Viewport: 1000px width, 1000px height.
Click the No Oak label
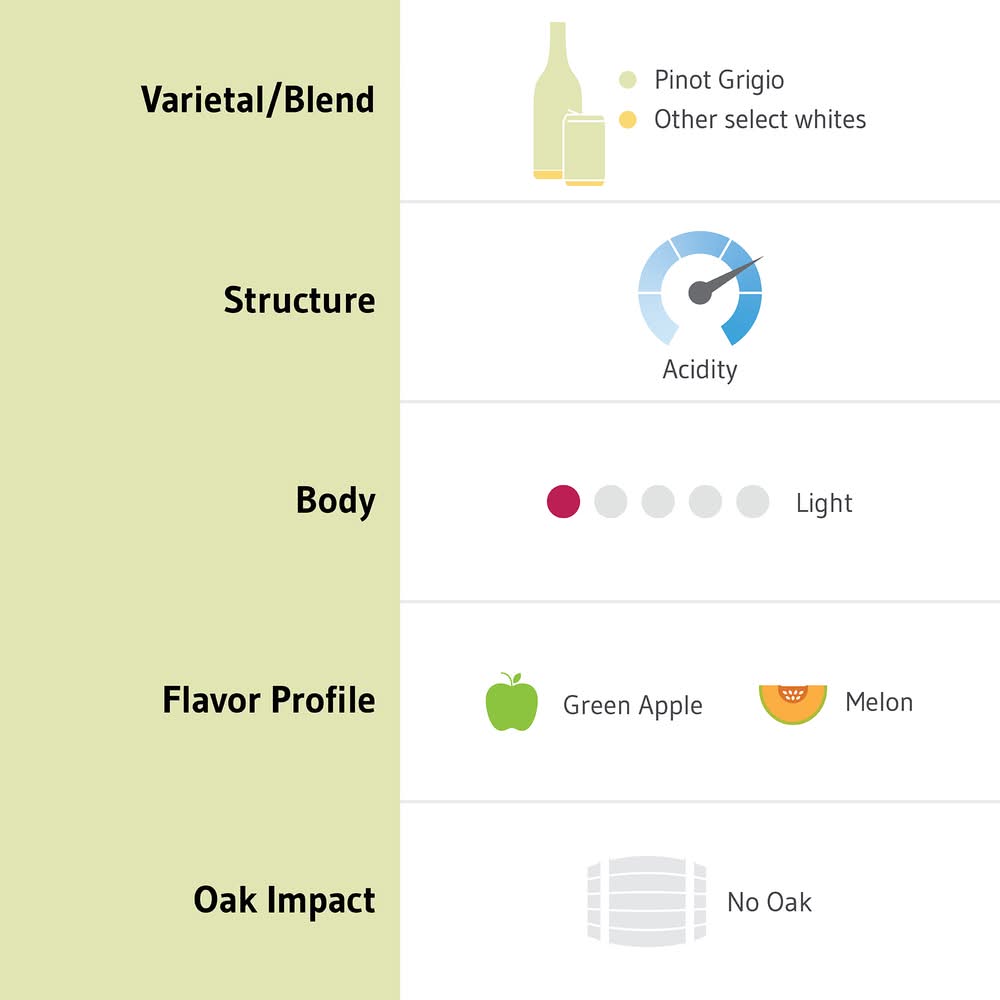click(x=769, y=902)
